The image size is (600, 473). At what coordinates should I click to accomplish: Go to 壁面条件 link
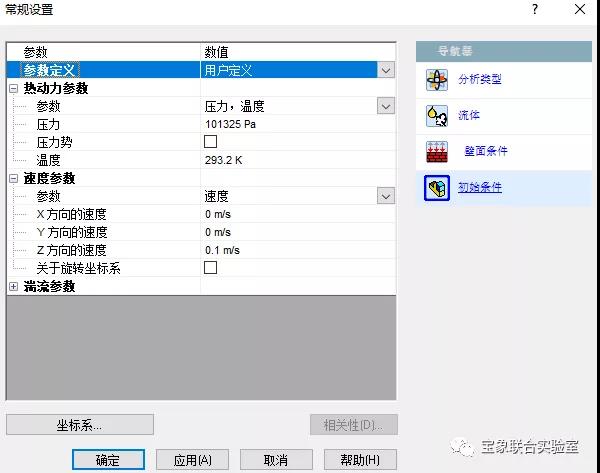click(x=486, y=151)
